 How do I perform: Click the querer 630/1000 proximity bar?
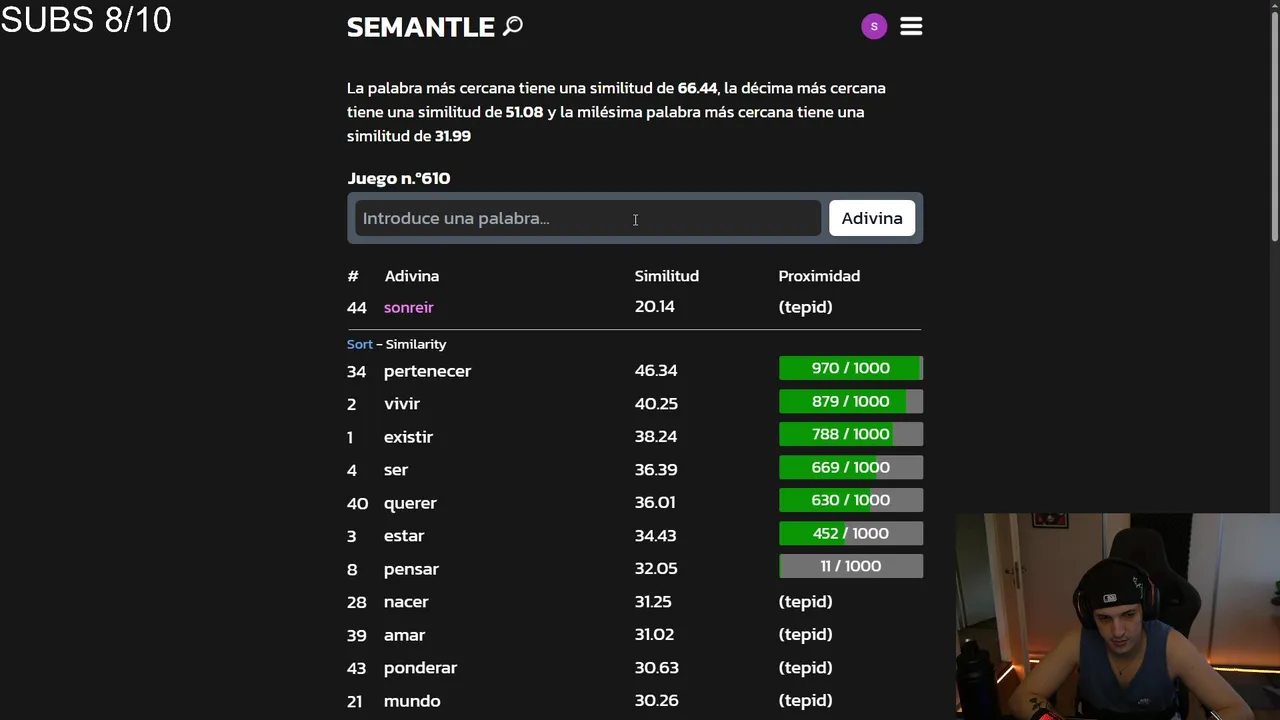tap(850, 501)
